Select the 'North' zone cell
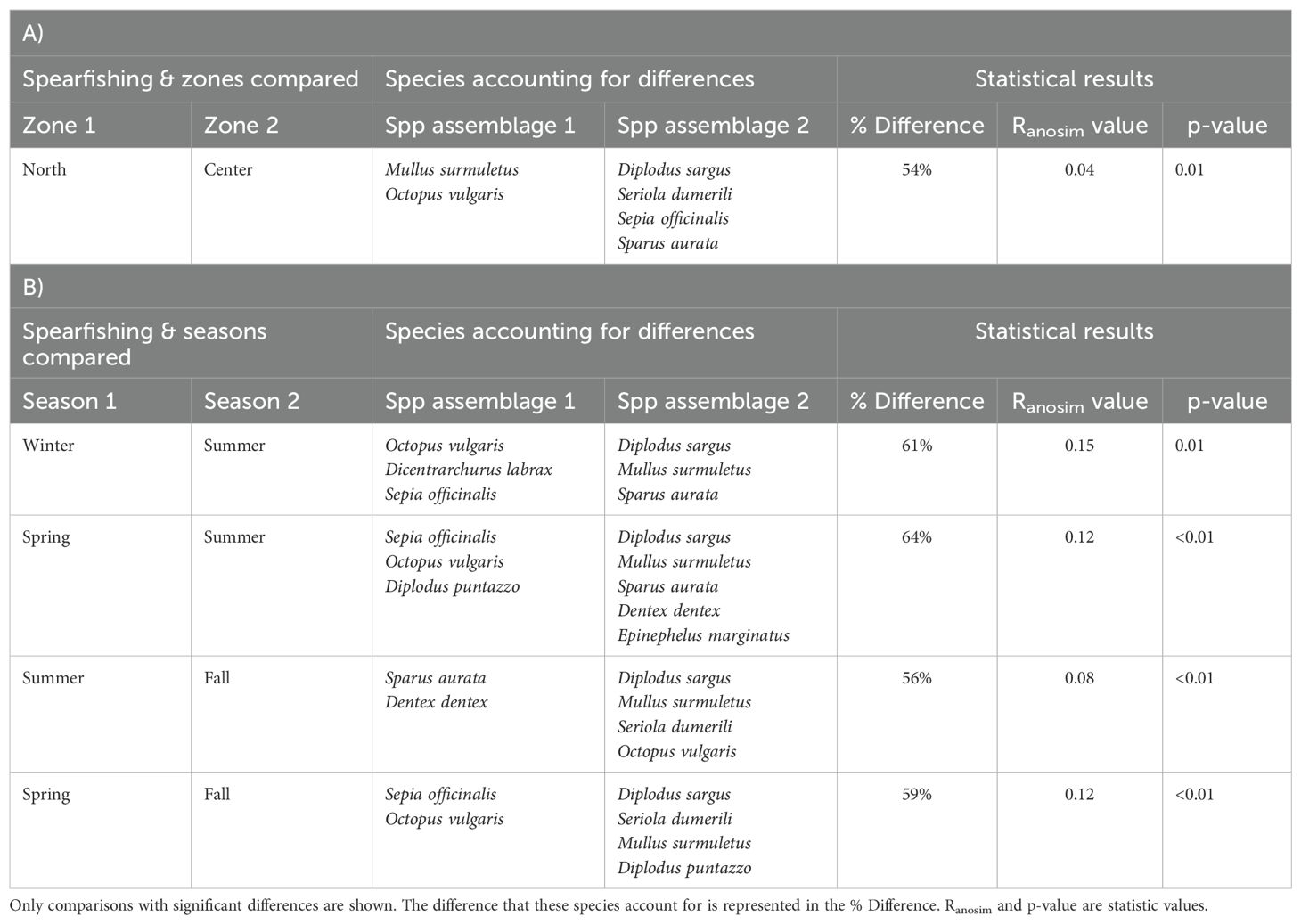The image size is (1301, 924). [x=45, y=169]
